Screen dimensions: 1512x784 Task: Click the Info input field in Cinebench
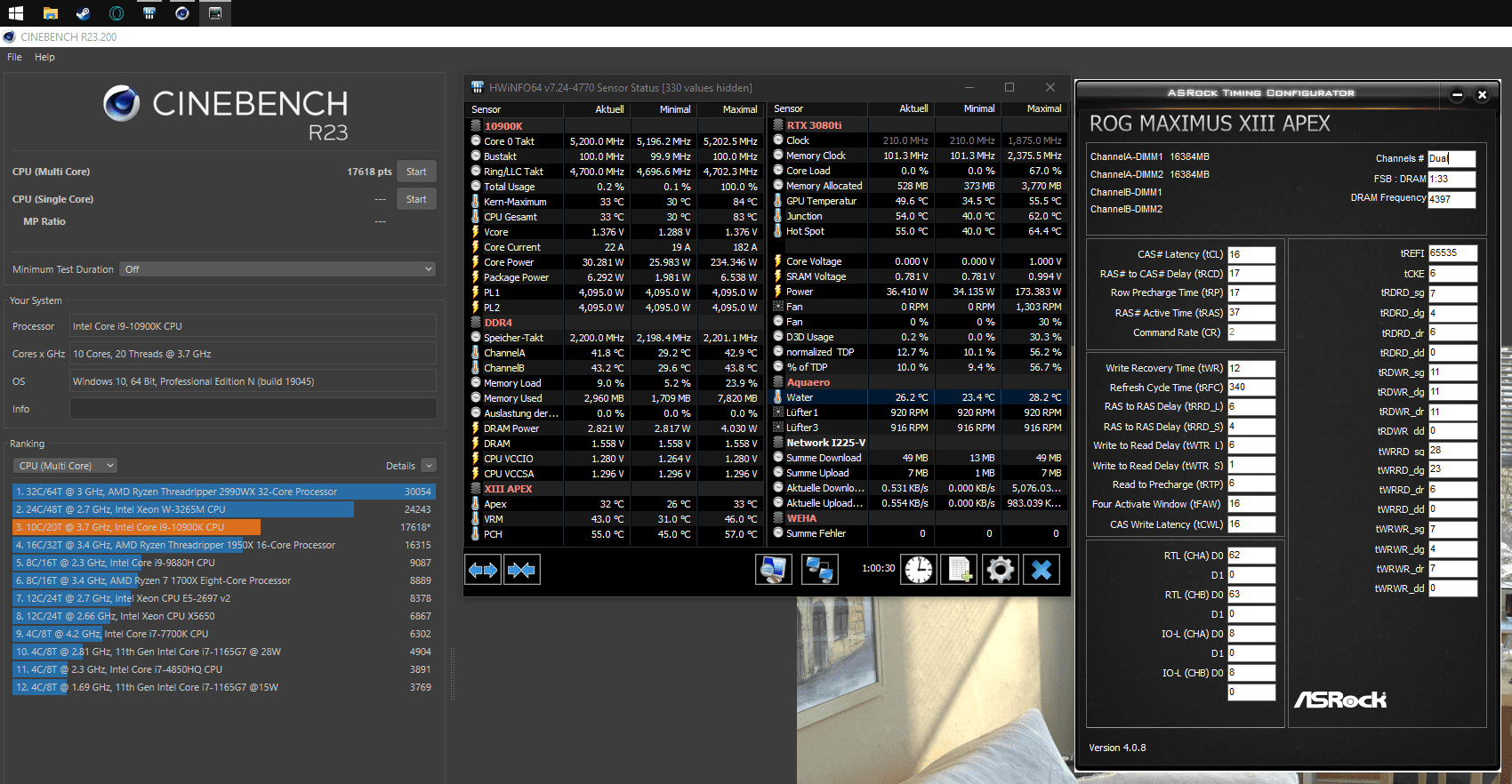253,409
